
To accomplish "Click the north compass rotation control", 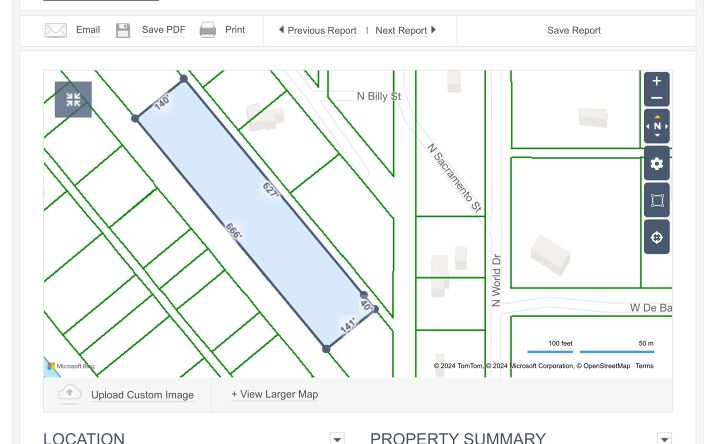I will 657,126.
